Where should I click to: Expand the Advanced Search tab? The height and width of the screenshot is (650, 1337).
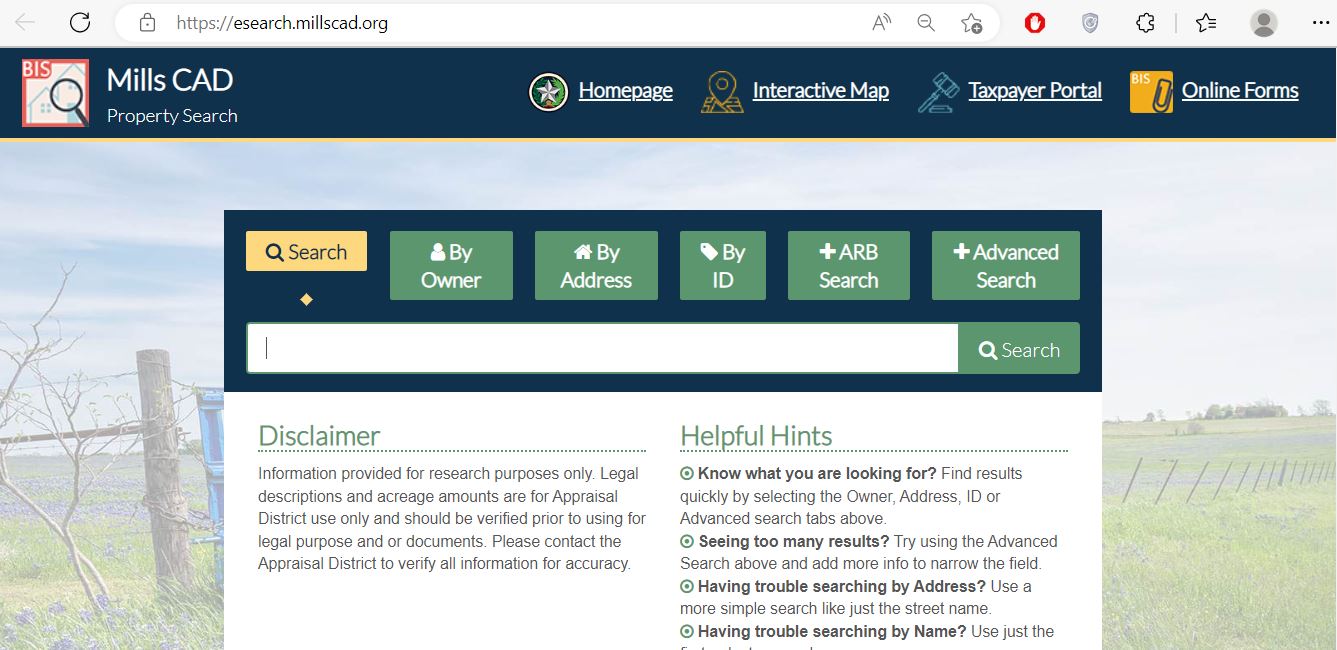coord(1005,266)
